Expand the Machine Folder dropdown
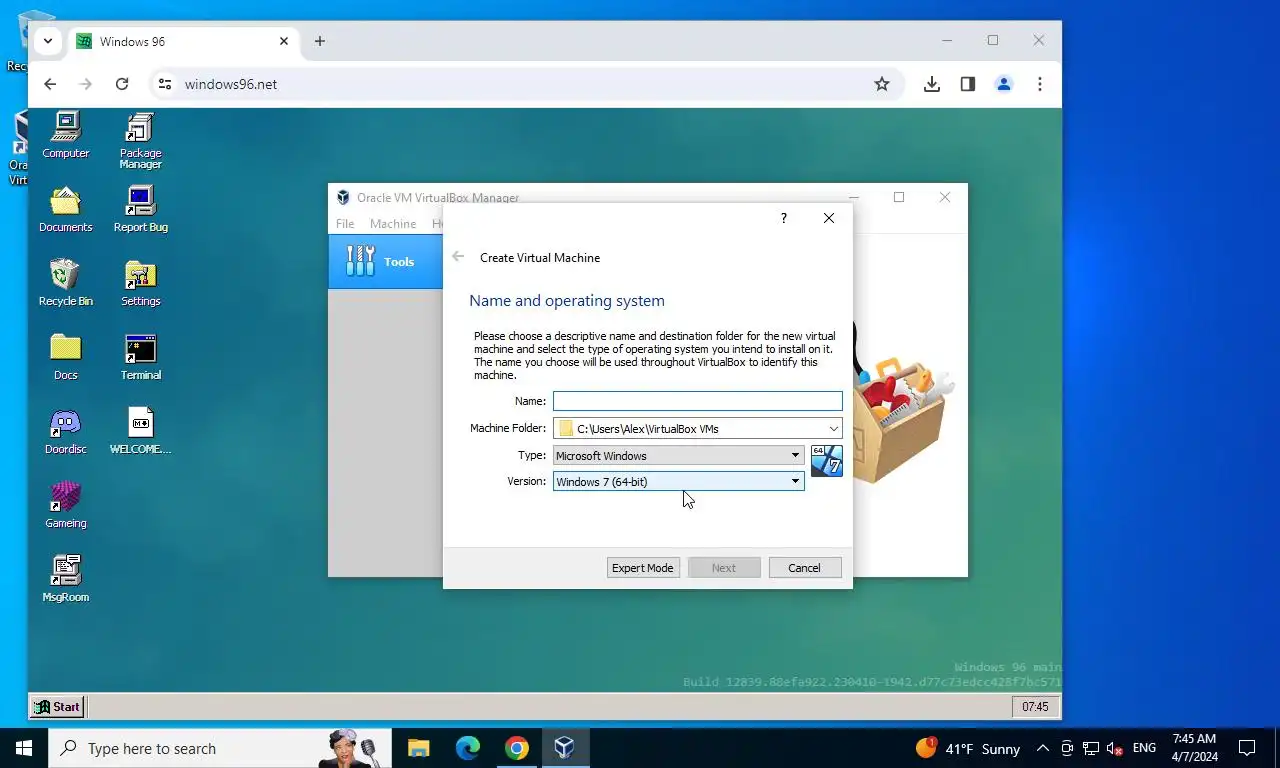The width and height of the screenshot is (1280, 768). click(x=834, y=429)
